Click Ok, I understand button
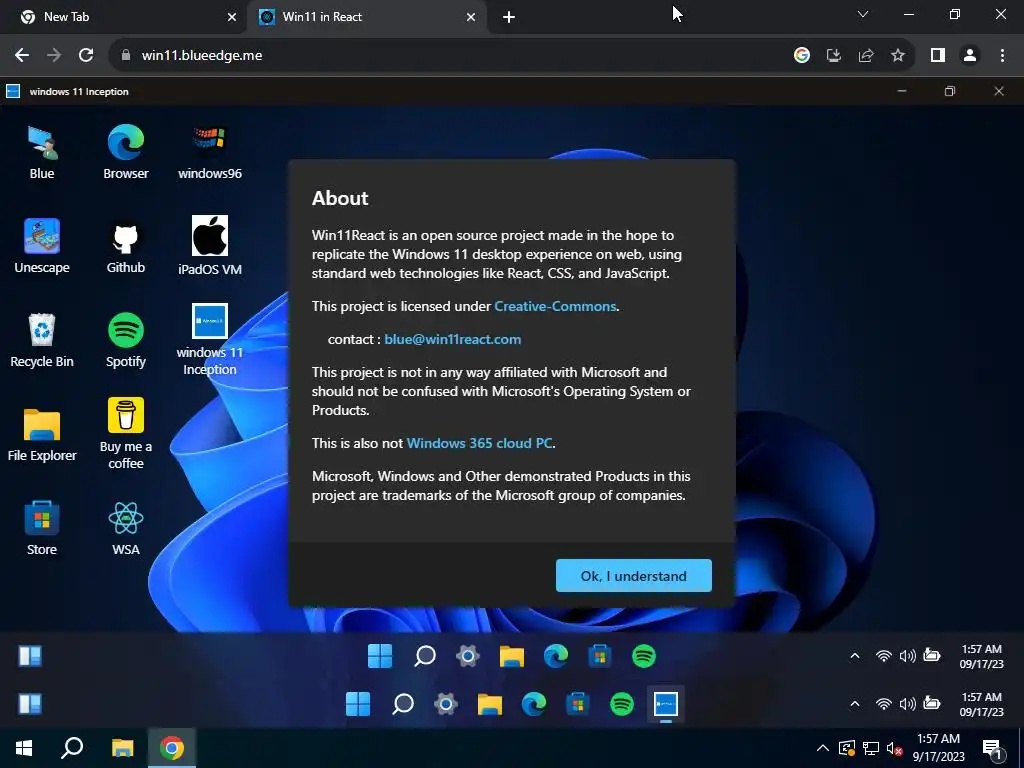The height and width of the screenshot is (768, 1024). [x=633, y=575]
